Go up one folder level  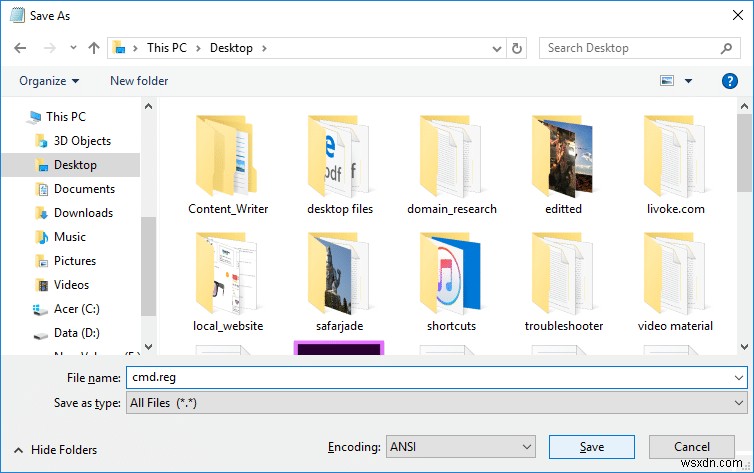[x=94, y=48]
